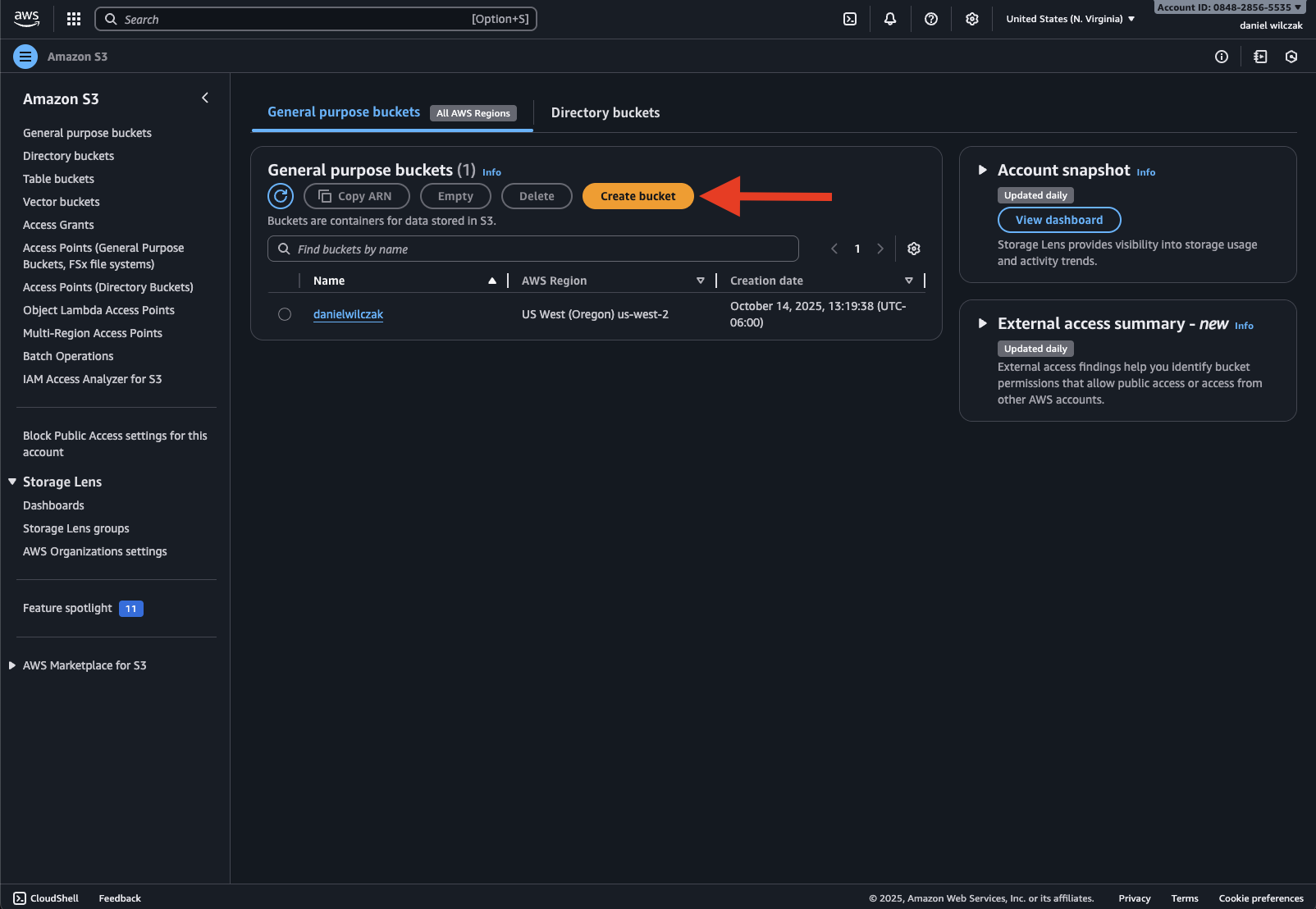This screenshot has height=909, width=1316.
Task: Refresh the general purpose buckets list
Action: coord(281,196)
